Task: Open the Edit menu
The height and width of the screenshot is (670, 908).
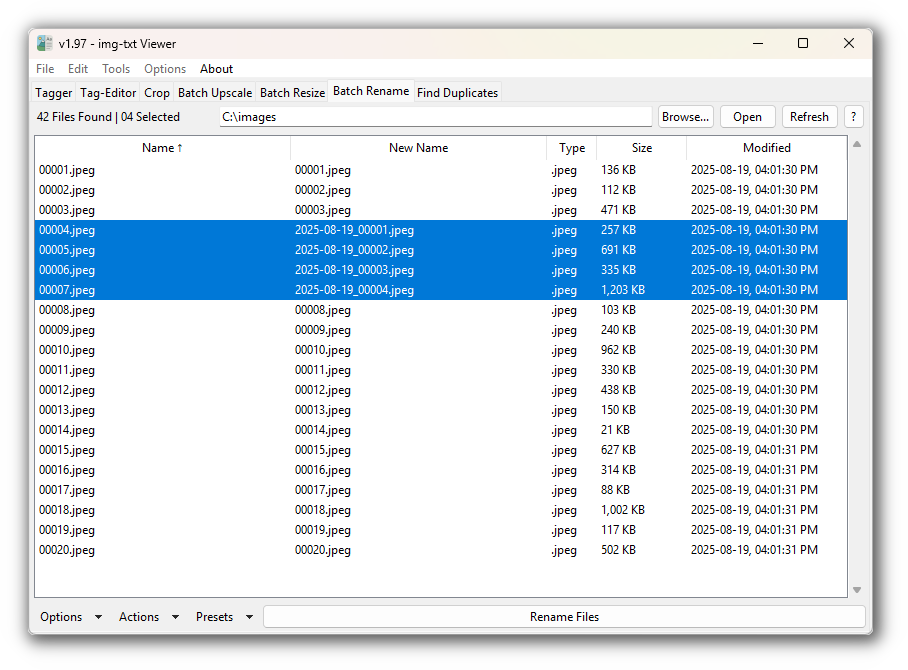Action: point(78,69)
